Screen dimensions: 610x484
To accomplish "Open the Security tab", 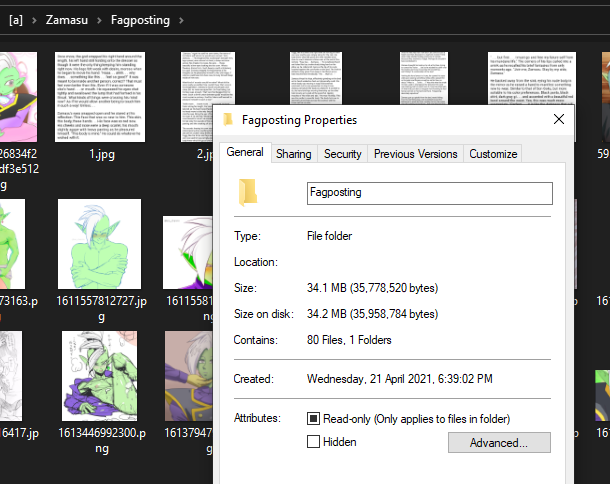I will (342, 154).
